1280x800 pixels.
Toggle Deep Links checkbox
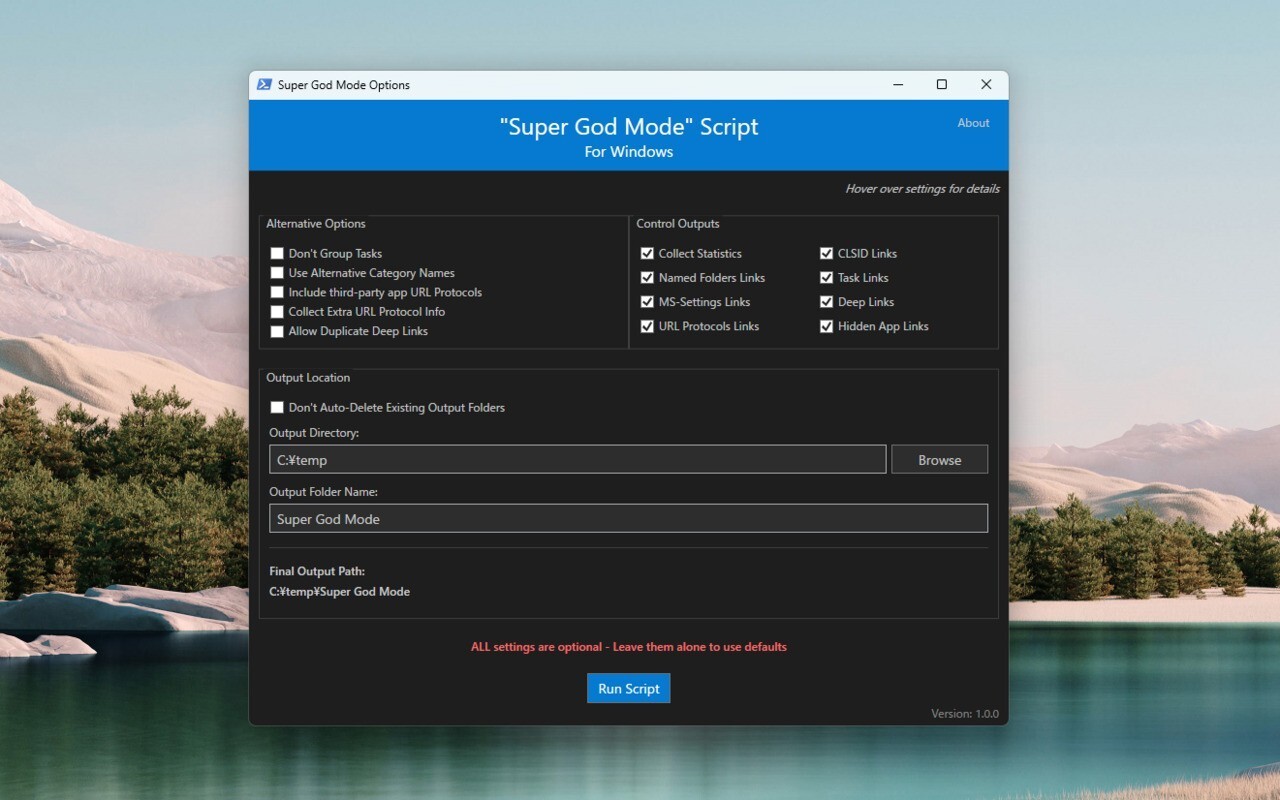[x=827, y=302]
